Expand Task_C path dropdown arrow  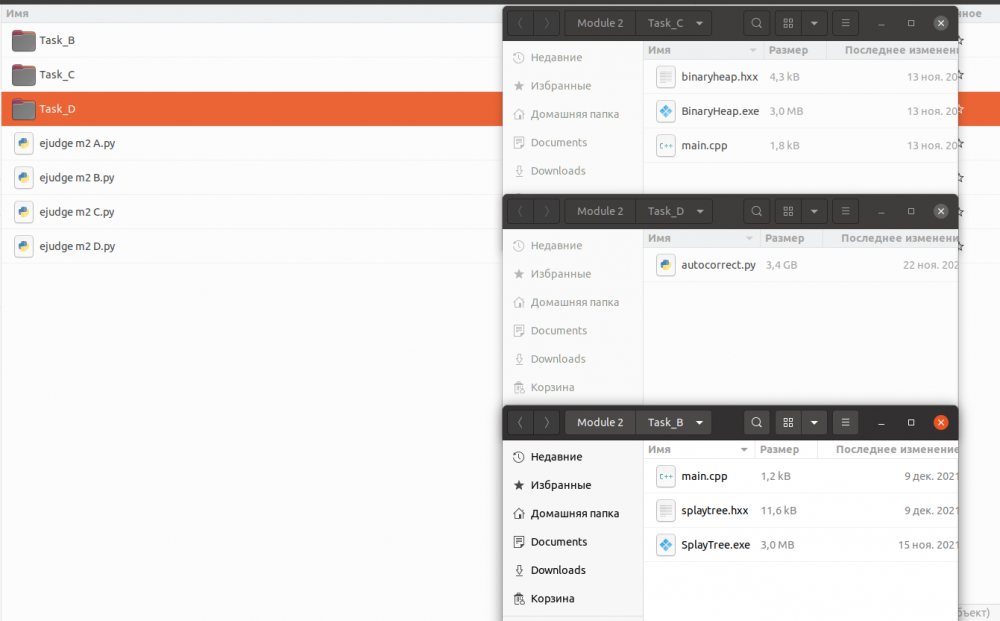pos(700,23)
